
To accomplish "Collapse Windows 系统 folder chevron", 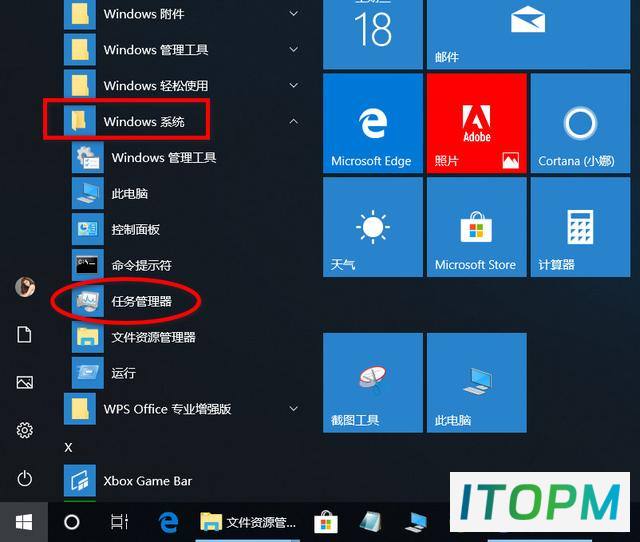I will [x=293, y=121].
